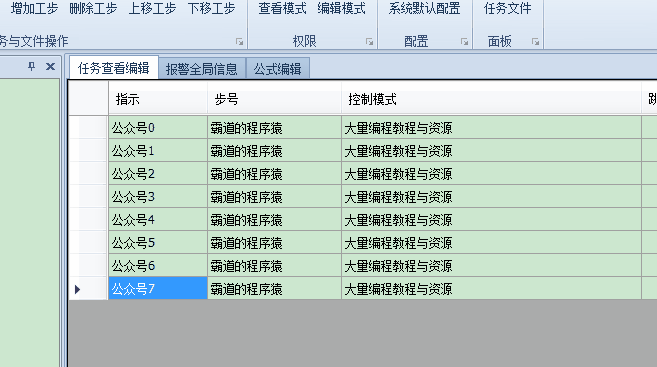
Task: Switch to 查看模式
Action: 282,8
